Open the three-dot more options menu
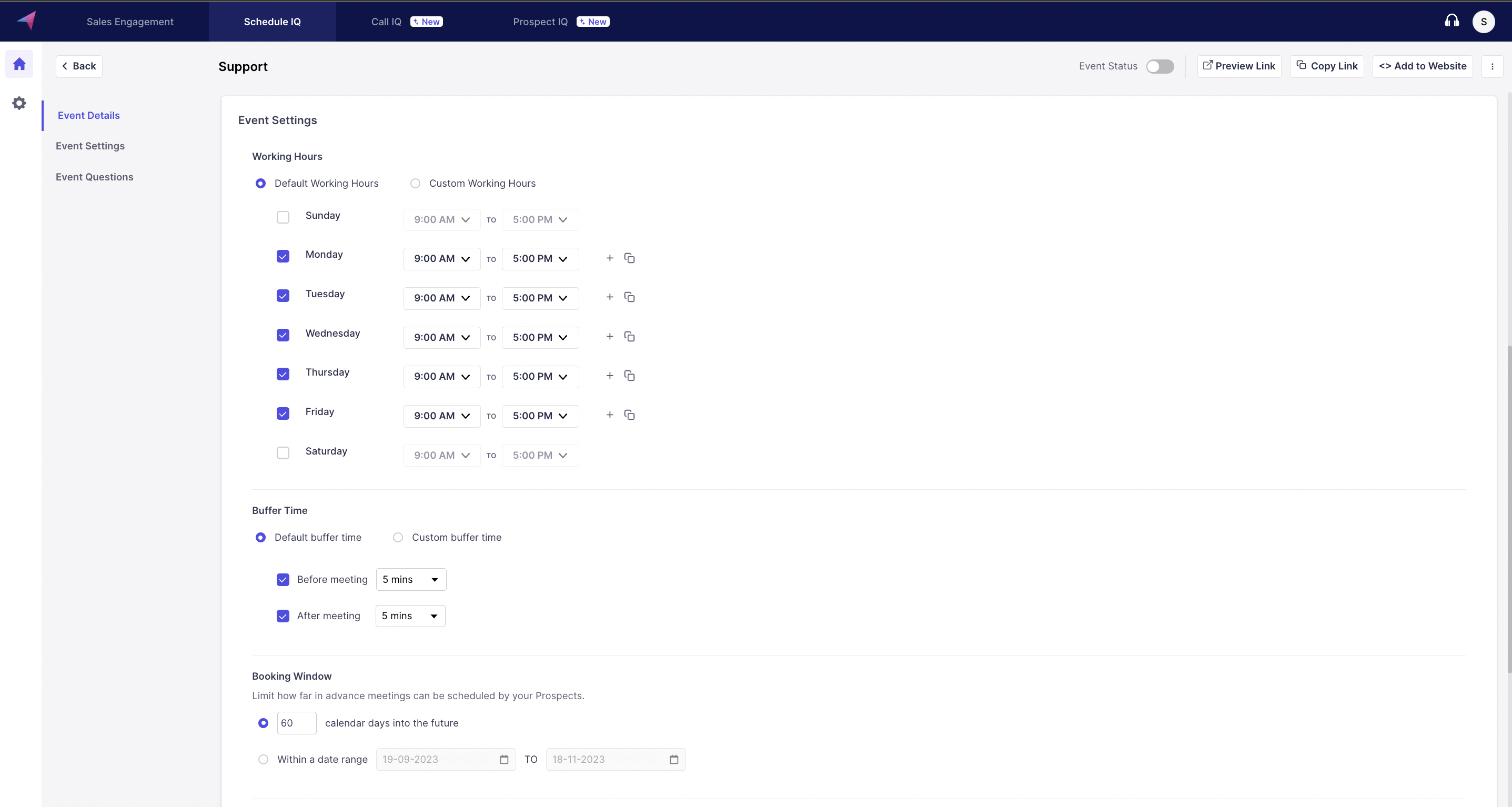The width and height of the screenshot is (1512, 807). pos(1492,66)
